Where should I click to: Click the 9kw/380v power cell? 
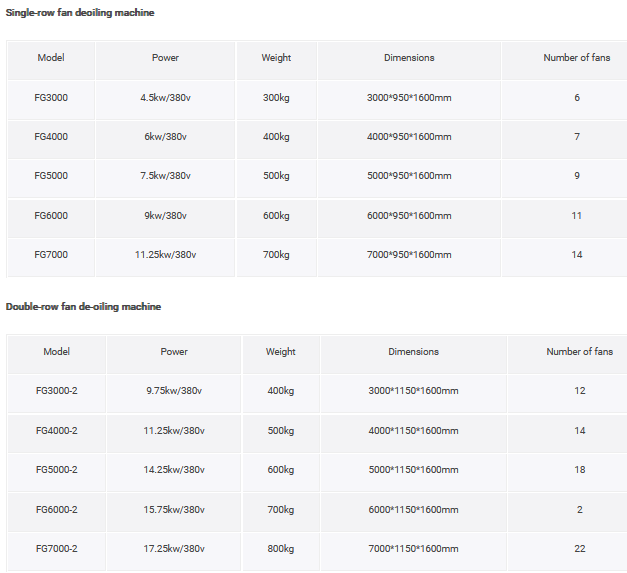pyautogui.click(x=165, y=216)
